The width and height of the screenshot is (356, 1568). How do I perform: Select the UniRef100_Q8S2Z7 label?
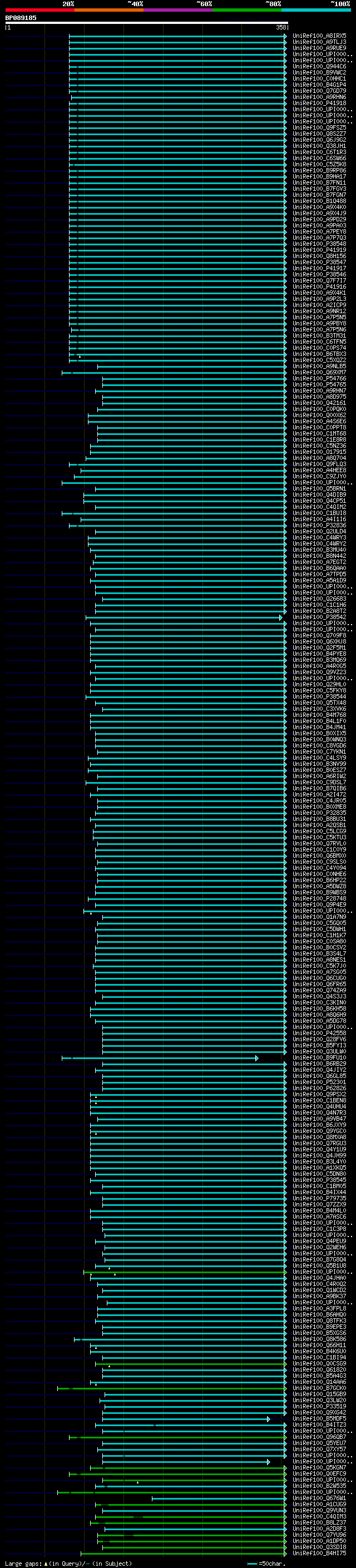[319, 134]
